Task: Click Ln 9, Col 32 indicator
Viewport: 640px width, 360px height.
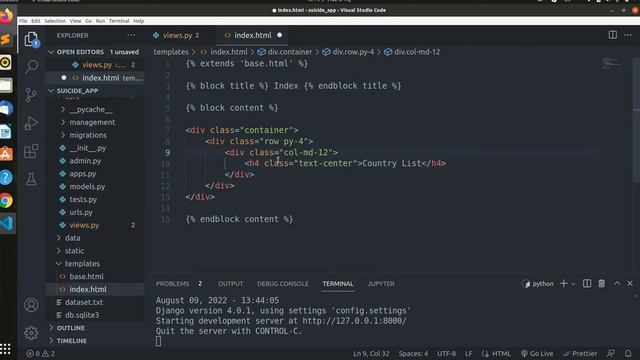Action: tap(371, 353)
